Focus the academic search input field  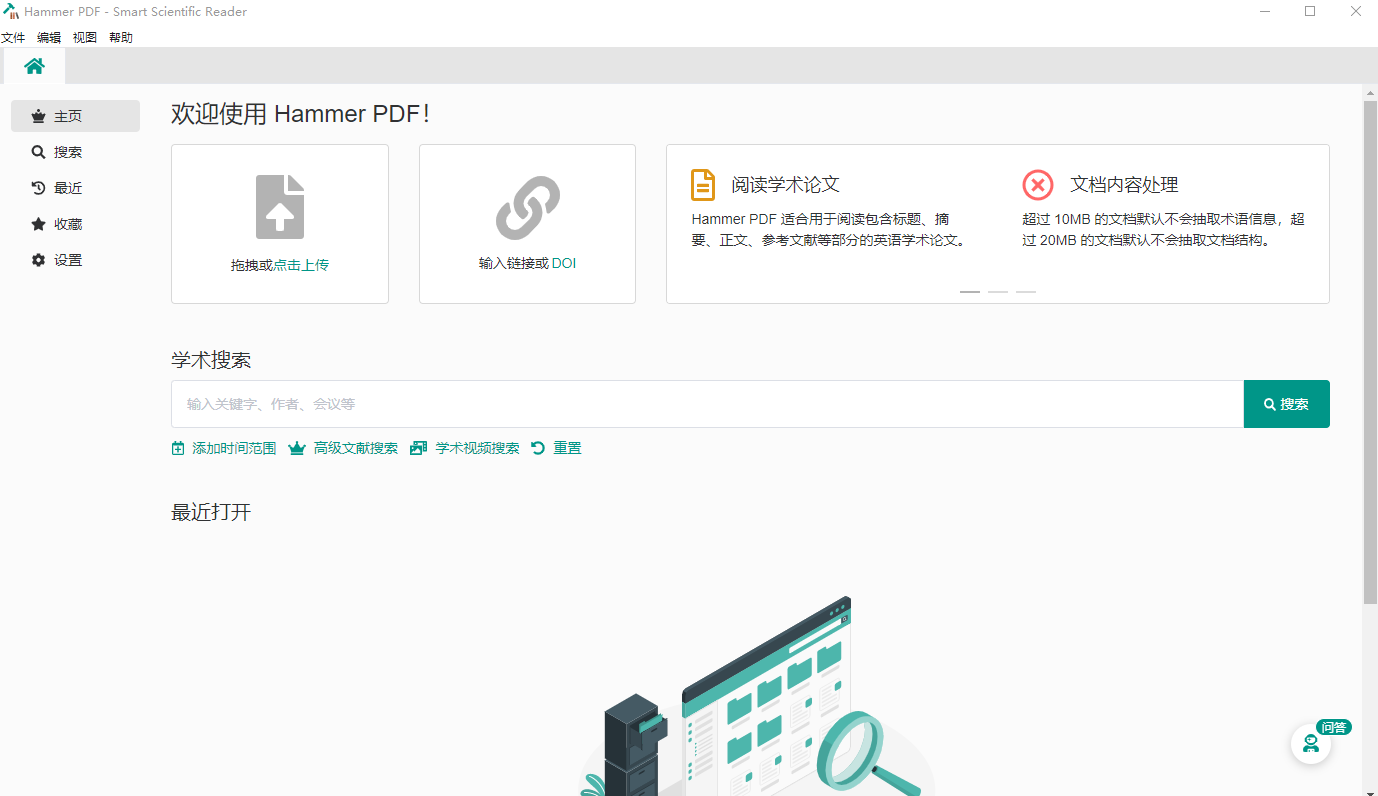(x=707, y=404)
